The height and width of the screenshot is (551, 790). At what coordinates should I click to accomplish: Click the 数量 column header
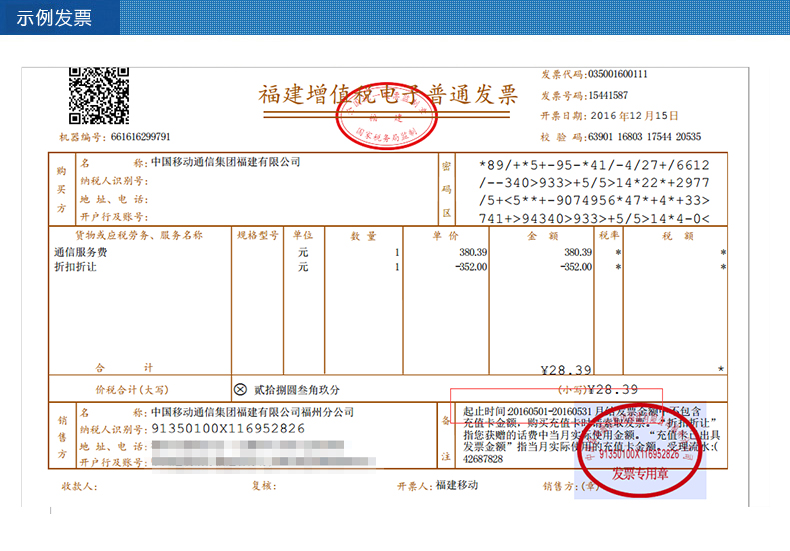click(364, 236)
